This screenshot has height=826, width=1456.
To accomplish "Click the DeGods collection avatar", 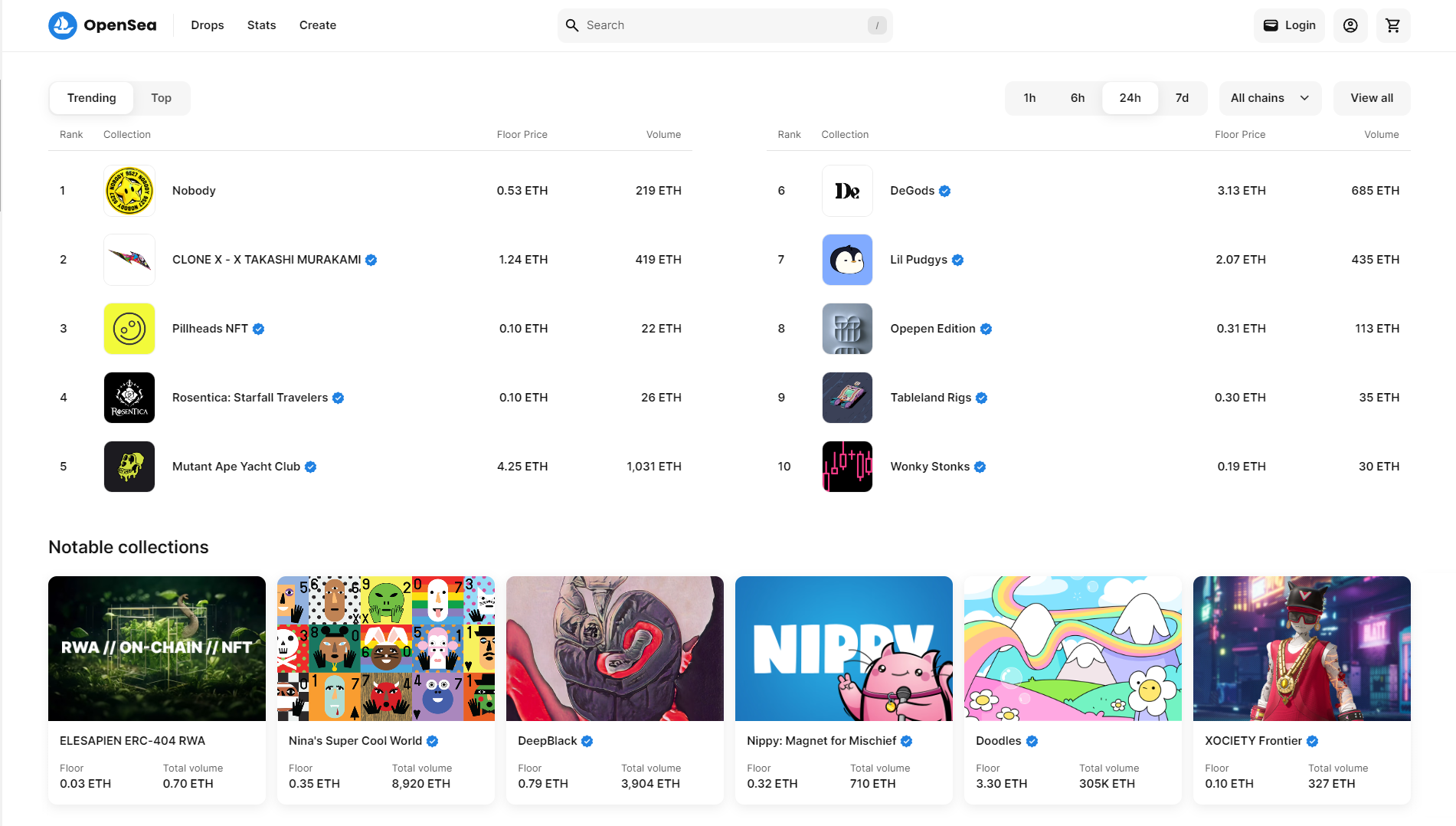I will pos(847,191).
